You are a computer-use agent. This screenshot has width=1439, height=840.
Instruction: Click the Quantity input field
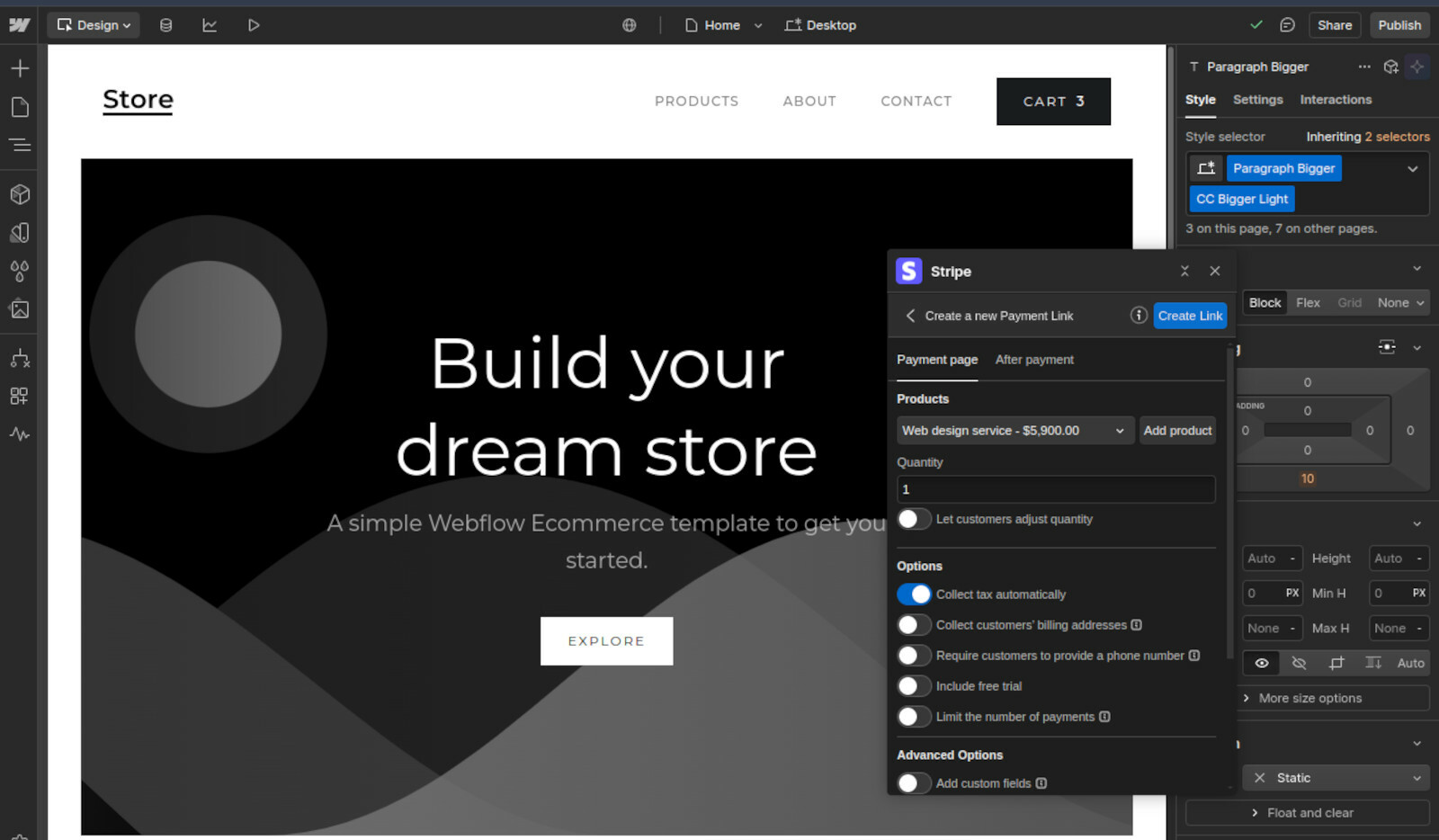1054,488
